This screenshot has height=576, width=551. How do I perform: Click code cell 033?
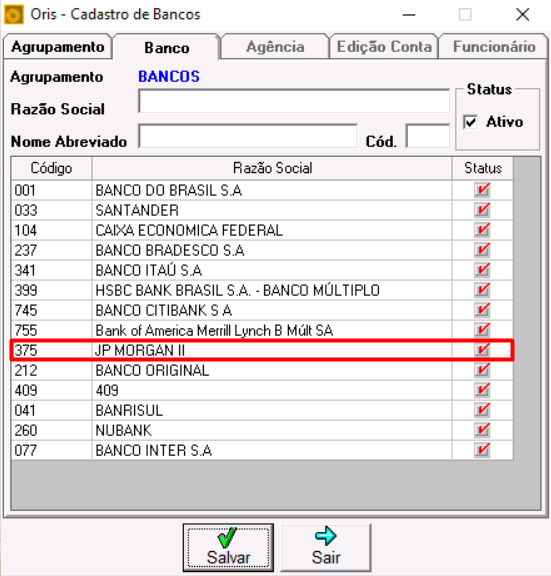51,210
